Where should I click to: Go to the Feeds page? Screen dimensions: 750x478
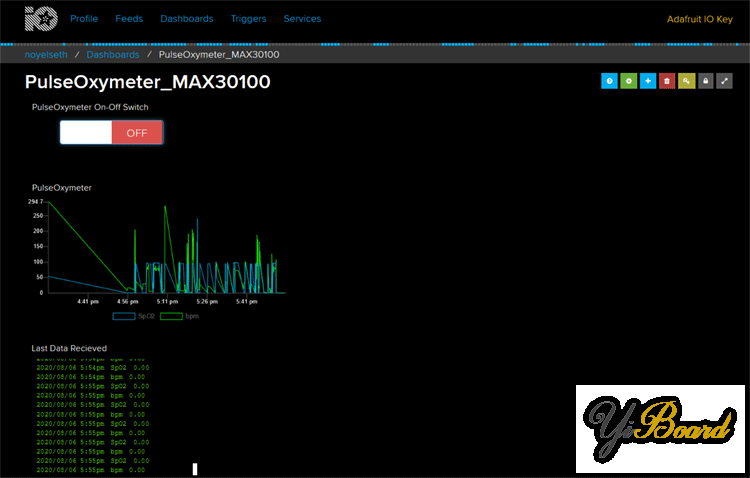[129, 19]
